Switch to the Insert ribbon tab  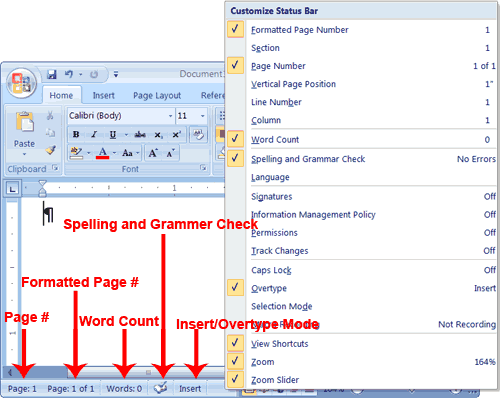103,96
